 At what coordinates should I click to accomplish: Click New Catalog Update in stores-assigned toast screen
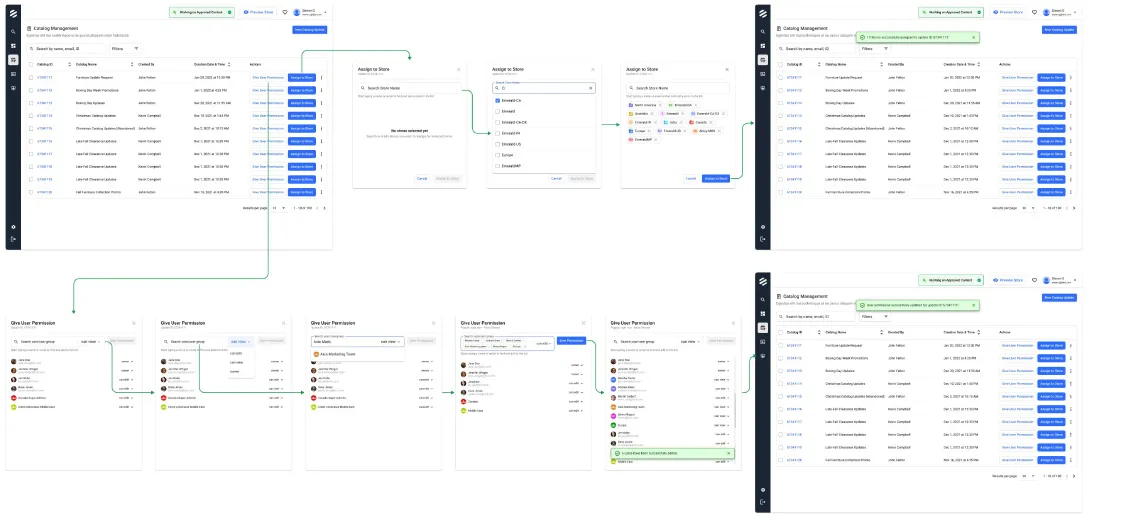pyautogui.click(x=1059, y=30)
